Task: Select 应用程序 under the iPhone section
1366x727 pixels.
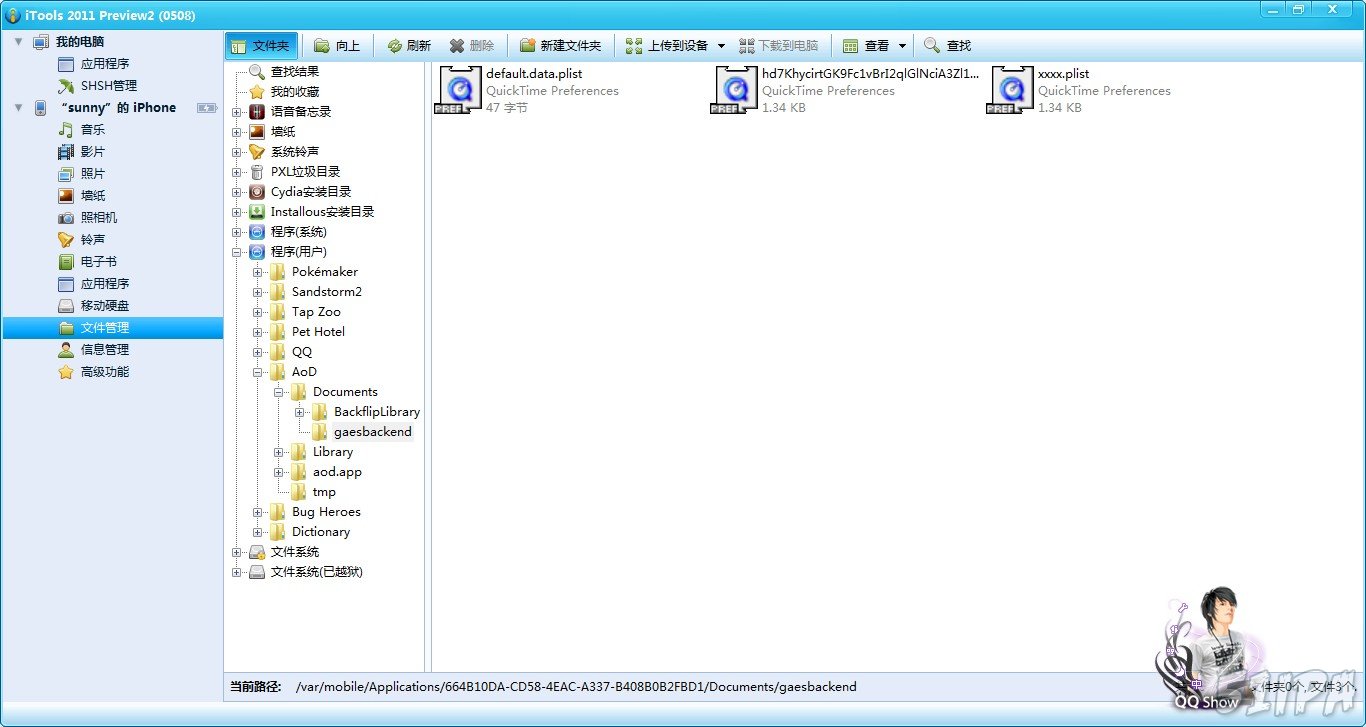Action: [105, 284]
